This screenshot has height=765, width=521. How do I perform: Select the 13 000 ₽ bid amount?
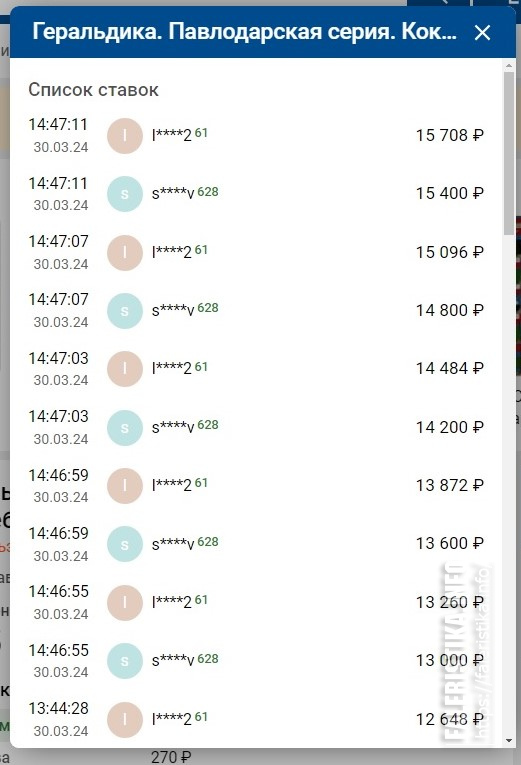pyautogui.click(x=449, y=660)
